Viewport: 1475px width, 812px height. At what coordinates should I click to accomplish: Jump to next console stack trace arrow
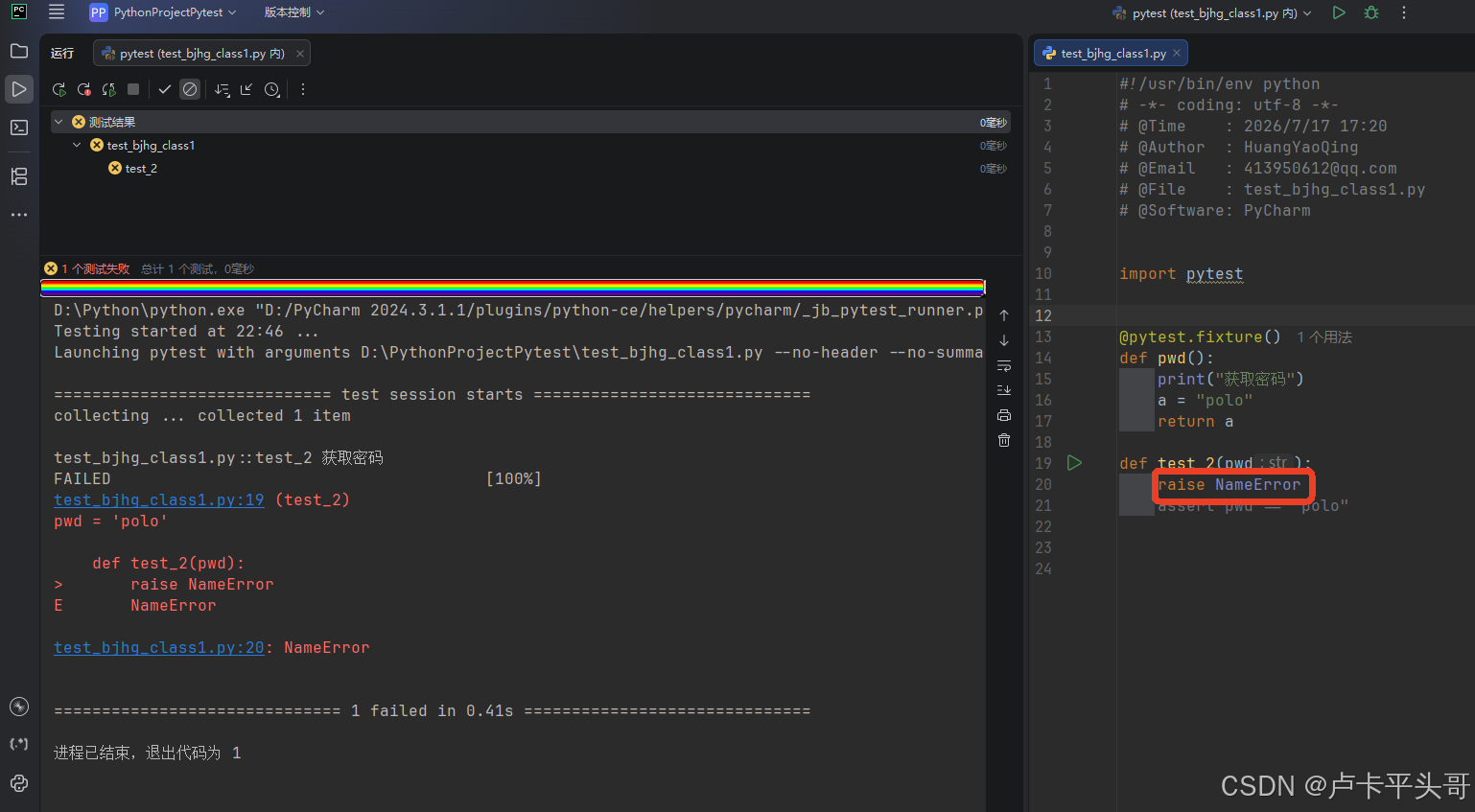[1004, 340]
